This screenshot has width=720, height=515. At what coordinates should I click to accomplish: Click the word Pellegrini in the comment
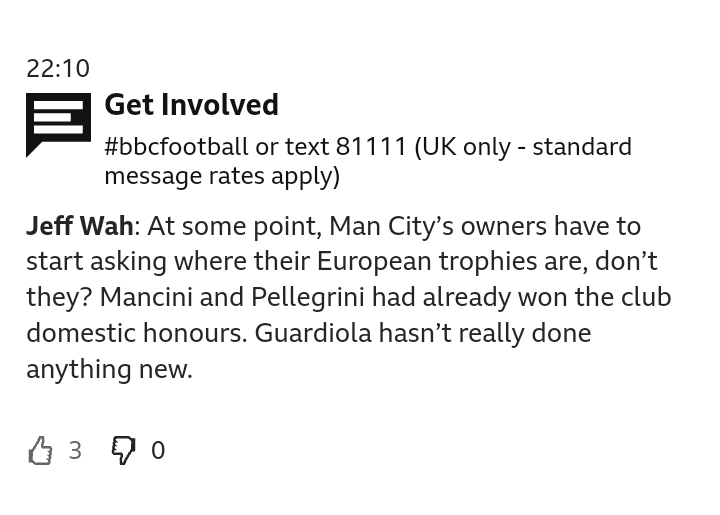pyautogui.click(x=308, y=298)
